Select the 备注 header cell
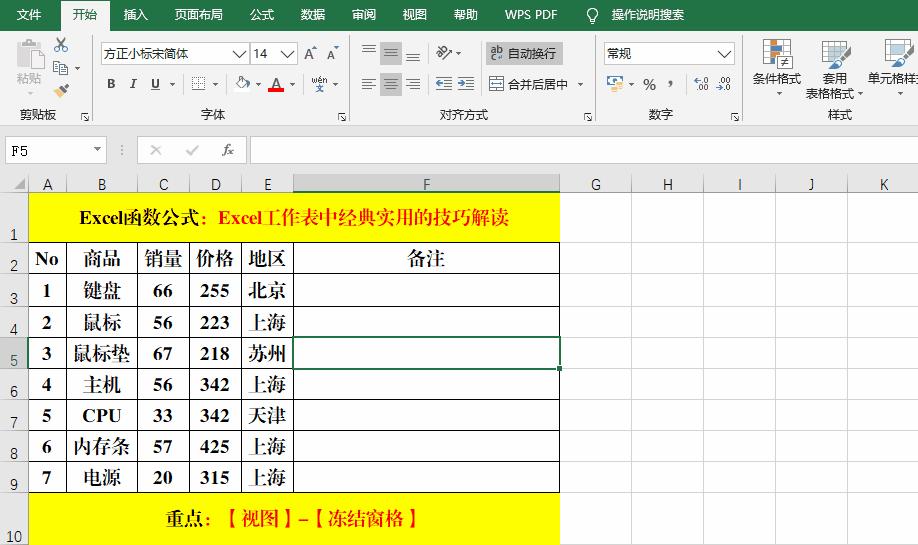The width and height of the screenshot is (918, 545). click(x=426, y=258)
